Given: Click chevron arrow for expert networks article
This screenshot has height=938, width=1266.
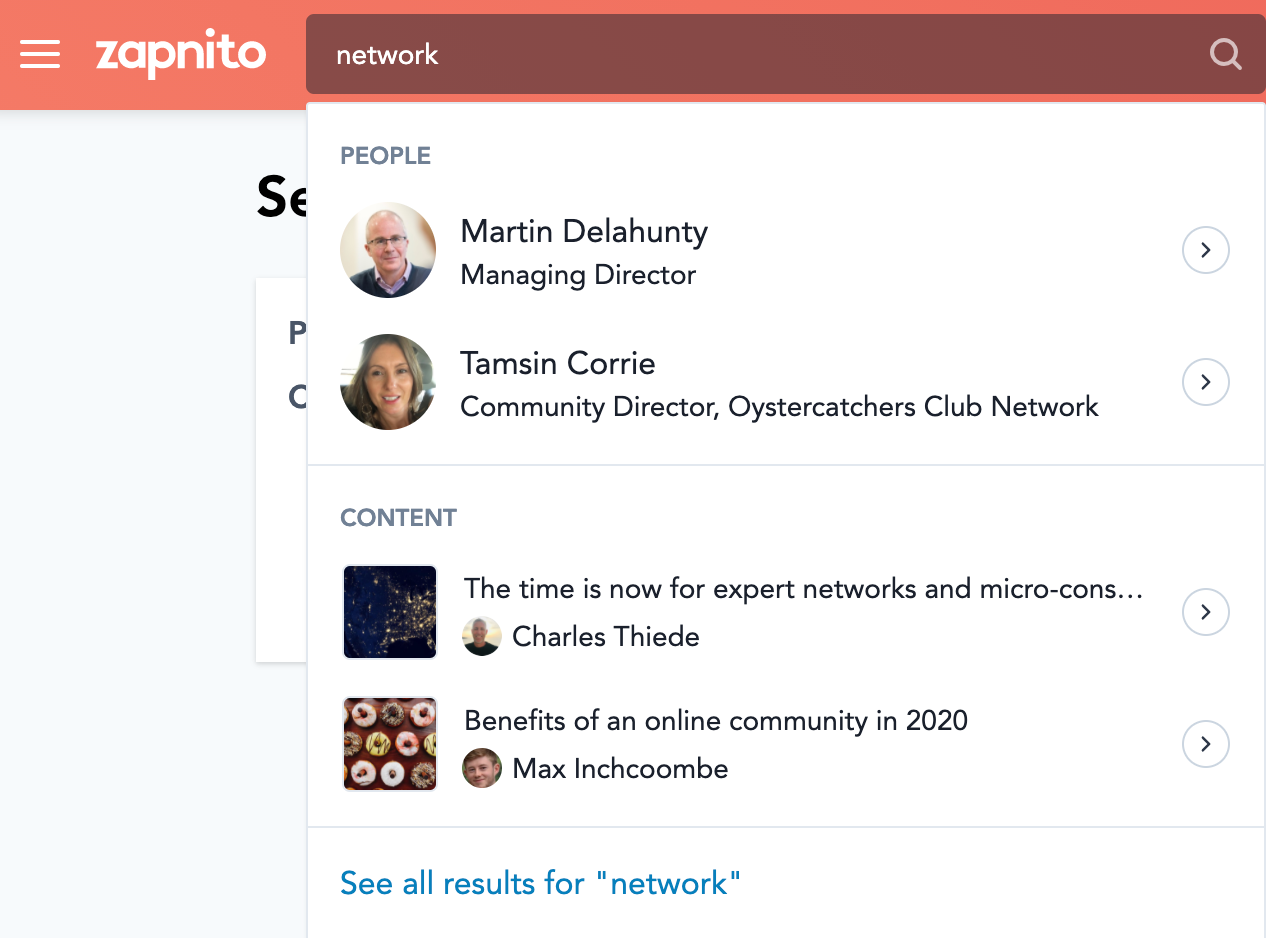Looking at the screenshot, I should [1205, 612].
